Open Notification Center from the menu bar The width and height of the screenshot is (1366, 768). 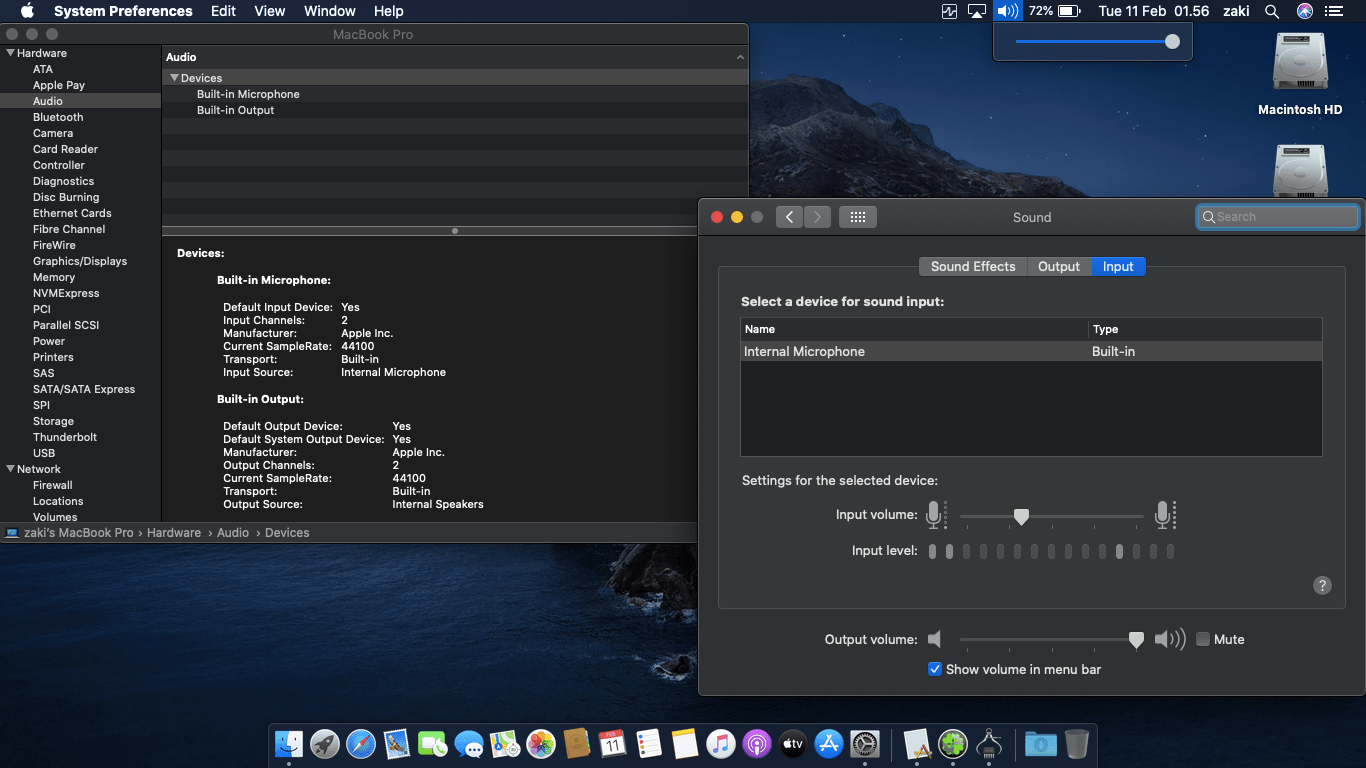click(1334, 11)
